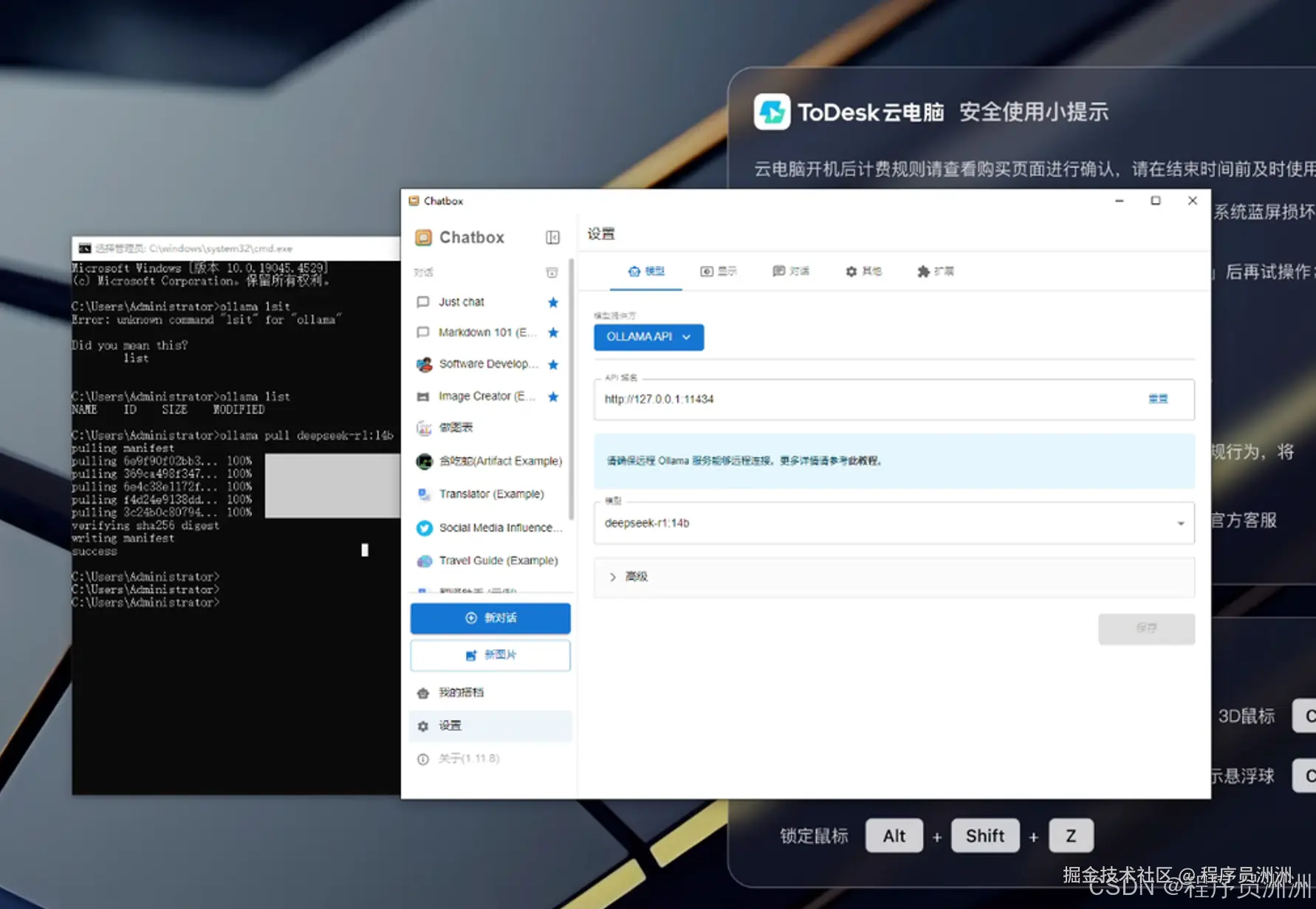
Task: Click inside the cmd.exe command prompt area
Action: [x=236, y=527]
